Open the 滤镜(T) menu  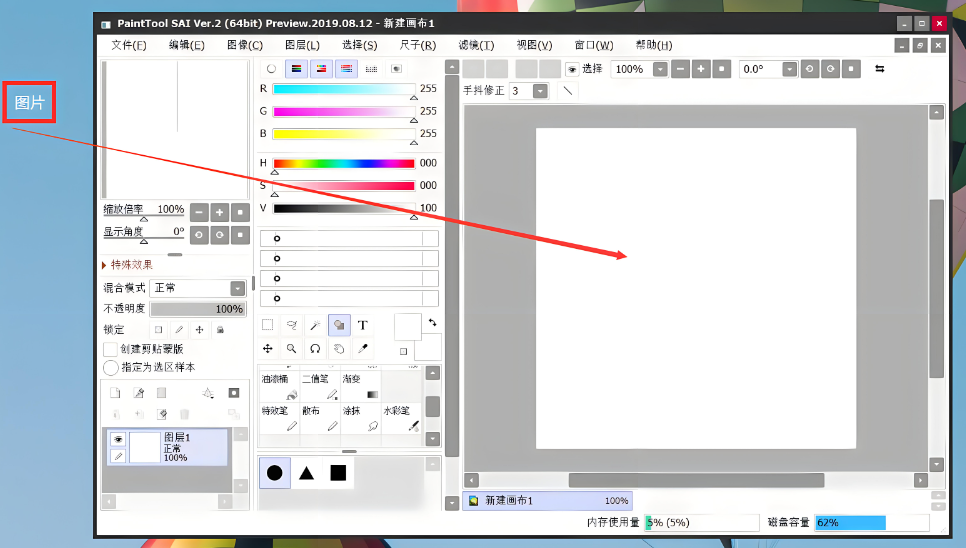pyautogui.click(x=476, y=45)
